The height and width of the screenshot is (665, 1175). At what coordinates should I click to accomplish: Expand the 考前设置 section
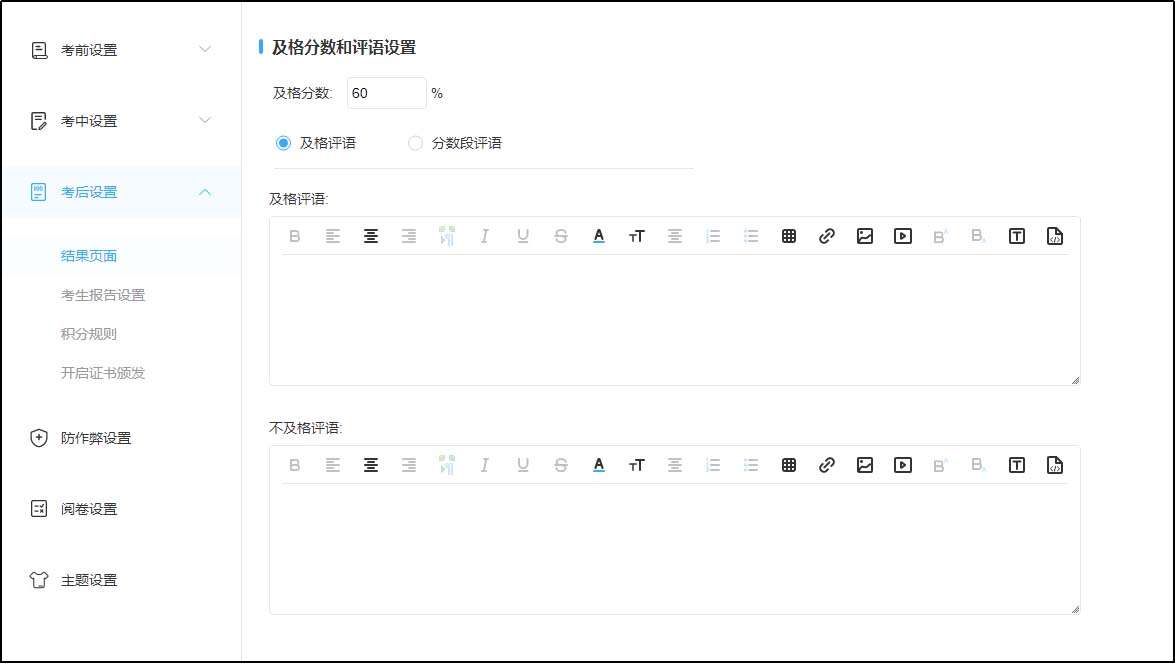point(100,49)
